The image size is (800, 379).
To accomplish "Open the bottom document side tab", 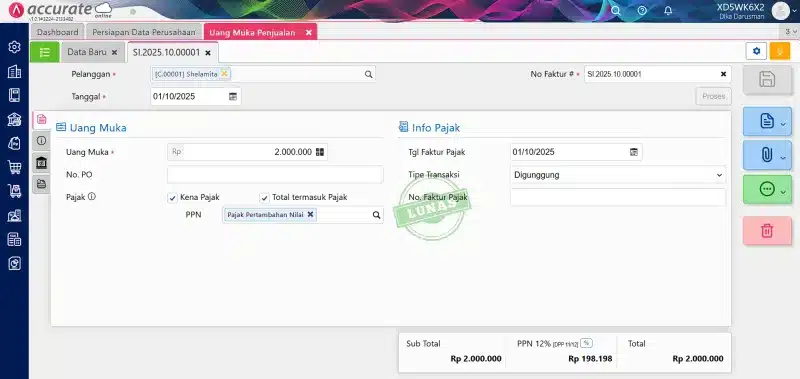I will click(x=41, y=184).
